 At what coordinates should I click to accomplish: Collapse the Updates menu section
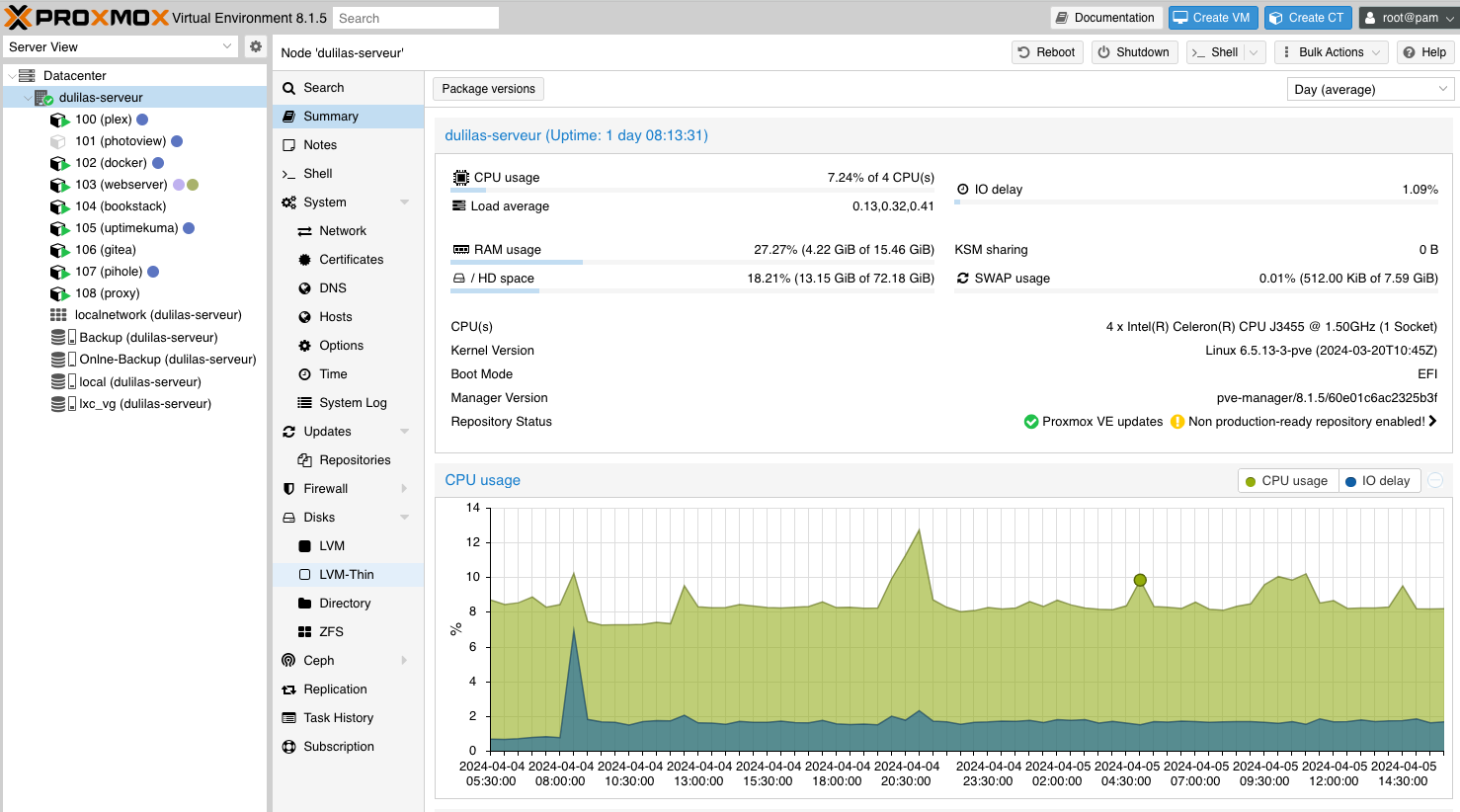pyautogui.click(x=405, y=432)
